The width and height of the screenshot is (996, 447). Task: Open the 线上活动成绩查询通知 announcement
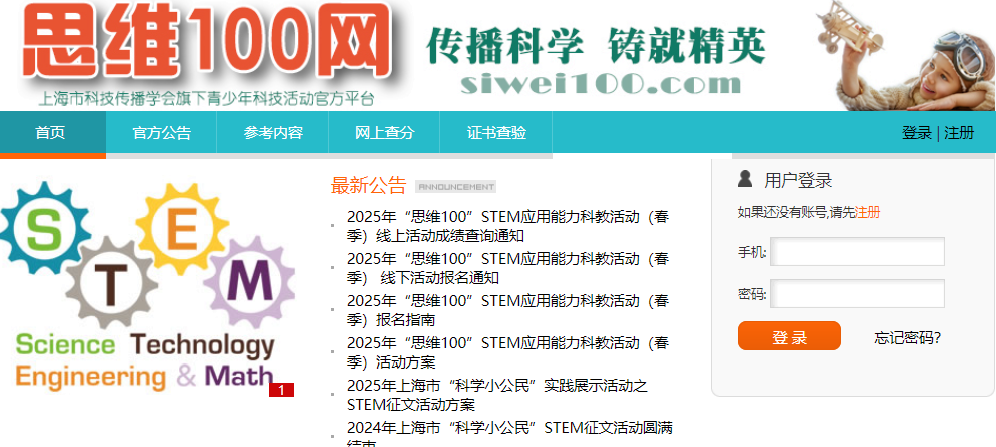click(508, 226)
